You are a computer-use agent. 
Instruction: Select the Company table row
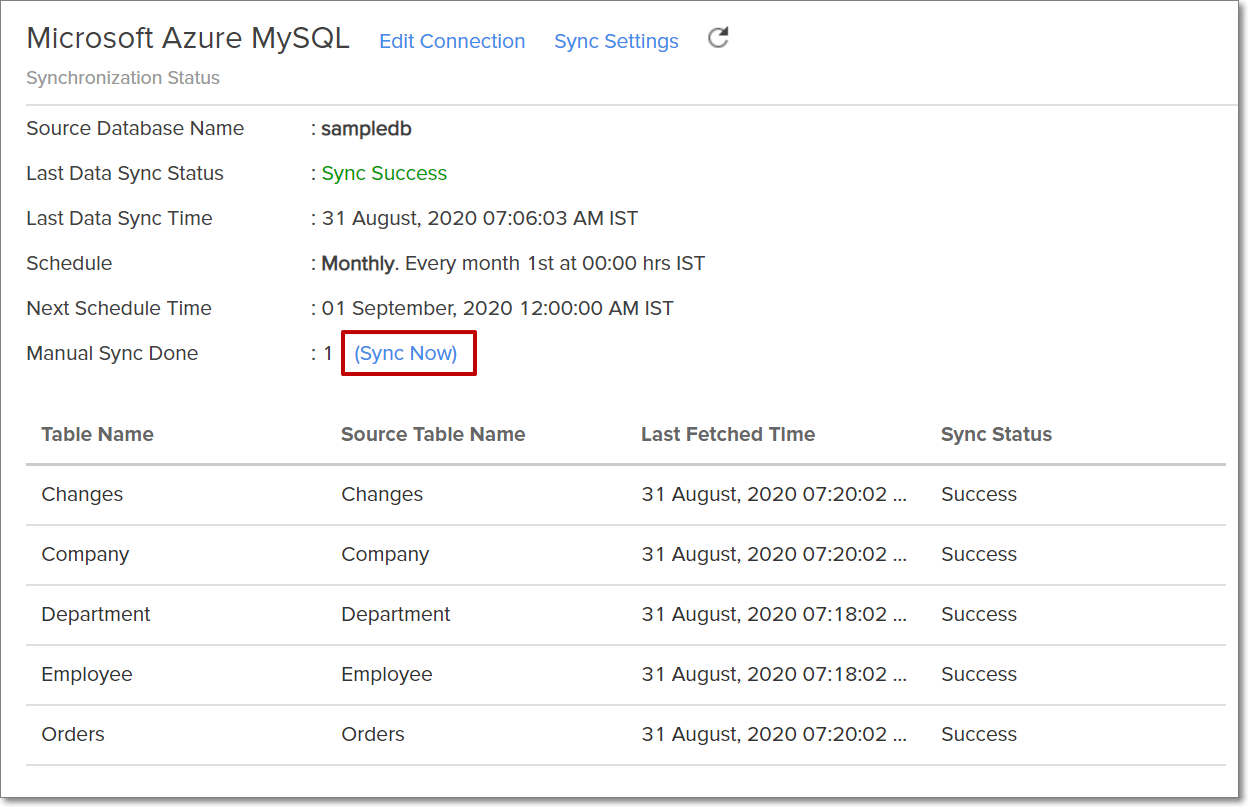(85, 554)
